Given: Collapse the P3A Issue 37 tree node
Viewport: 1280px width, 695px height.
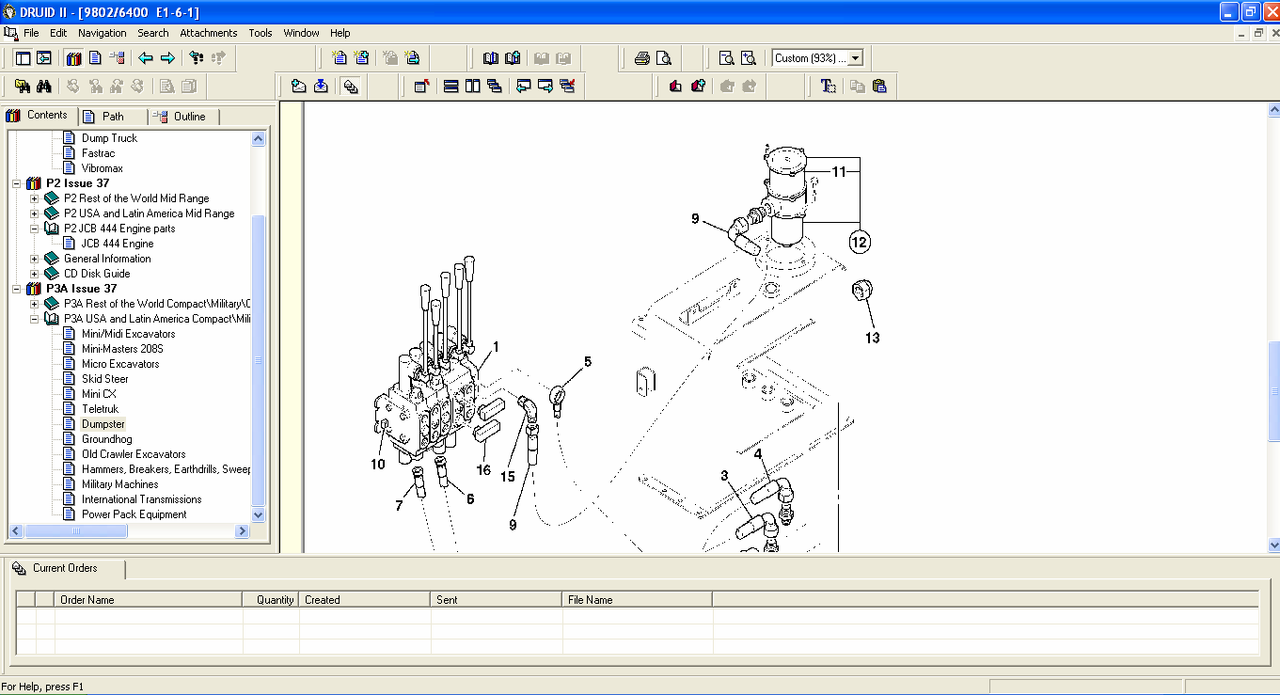Looking at the screenshot, I should coord(16,289).
